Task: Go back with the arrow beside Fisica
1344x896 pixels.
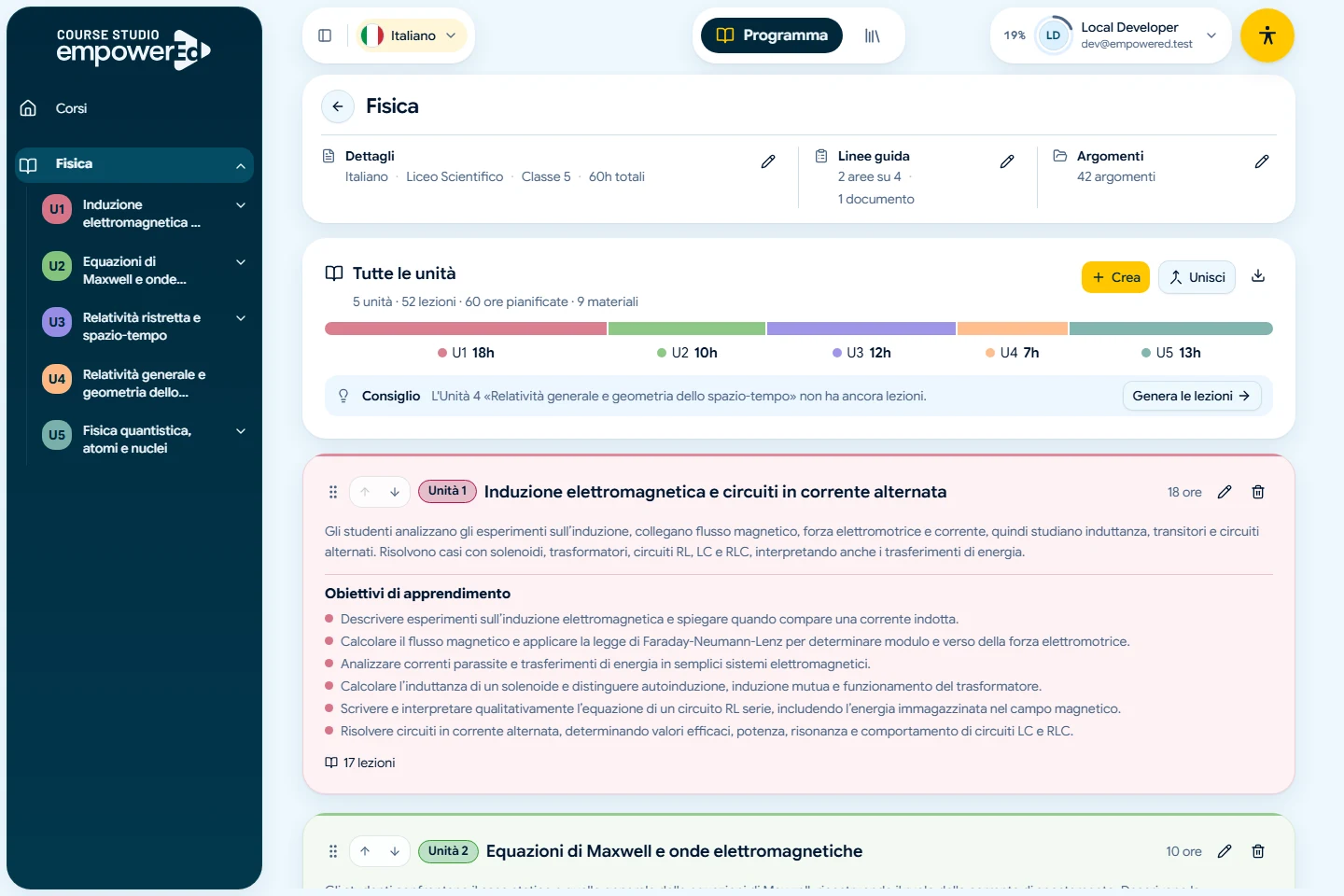Action: 338,106
